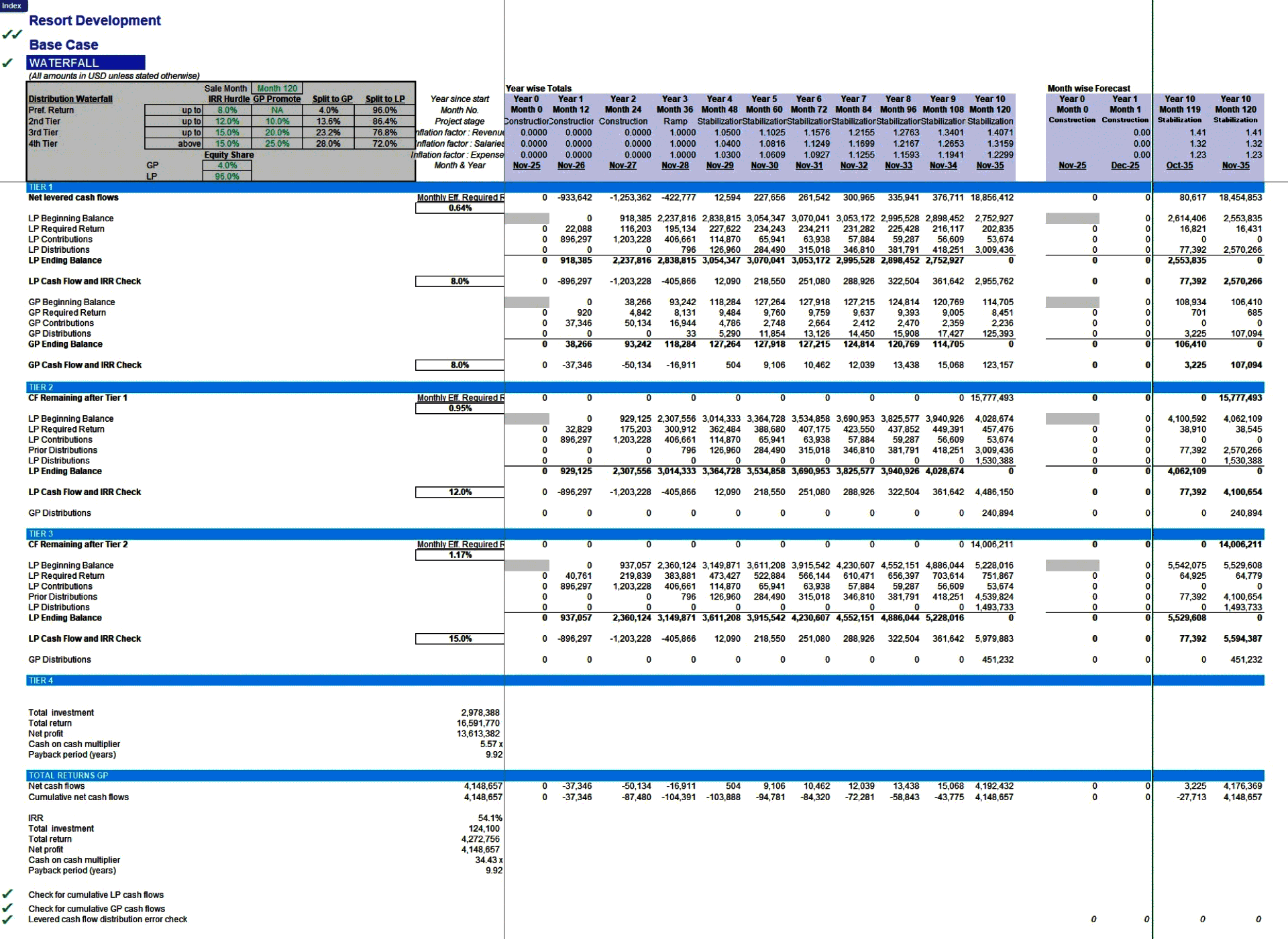Select the Resort Development title
1288x939 pixels.
pyautogui.click(x=95, y=21)
